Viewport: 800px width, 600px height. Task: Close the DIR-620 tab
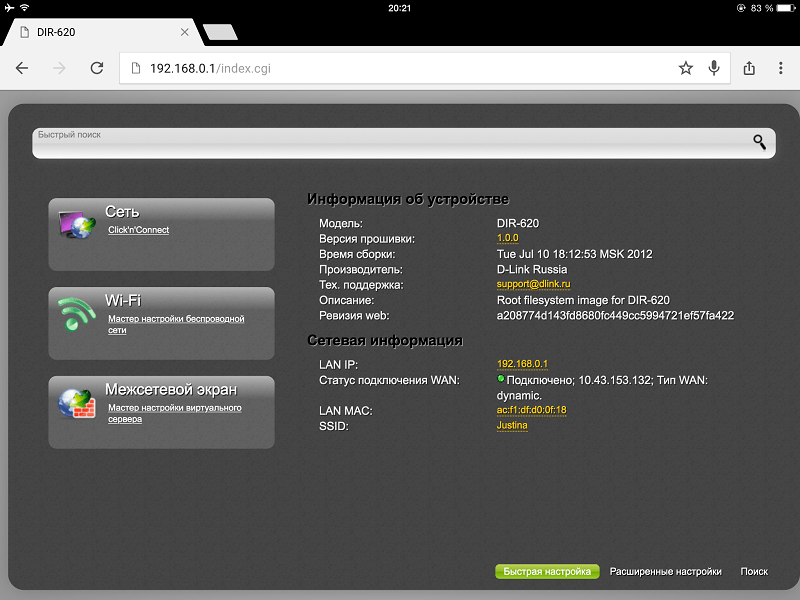[185, 32]
